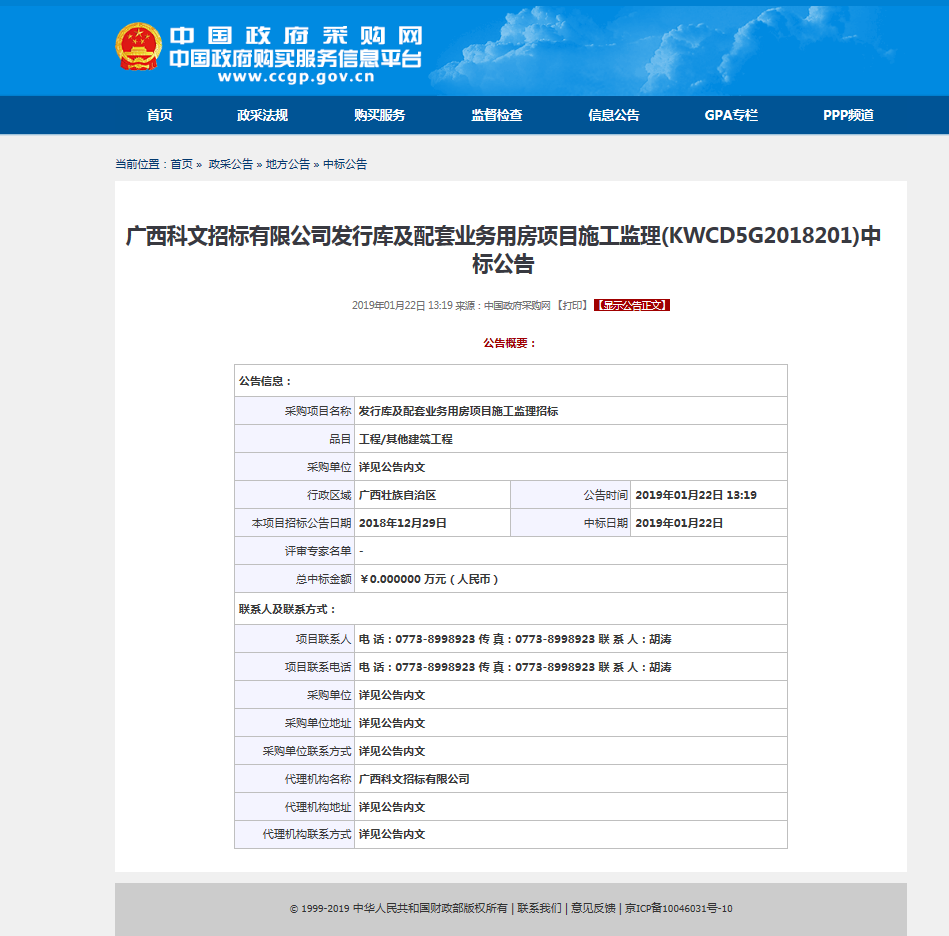Click the 打印 print link

(x=573, y=305)
